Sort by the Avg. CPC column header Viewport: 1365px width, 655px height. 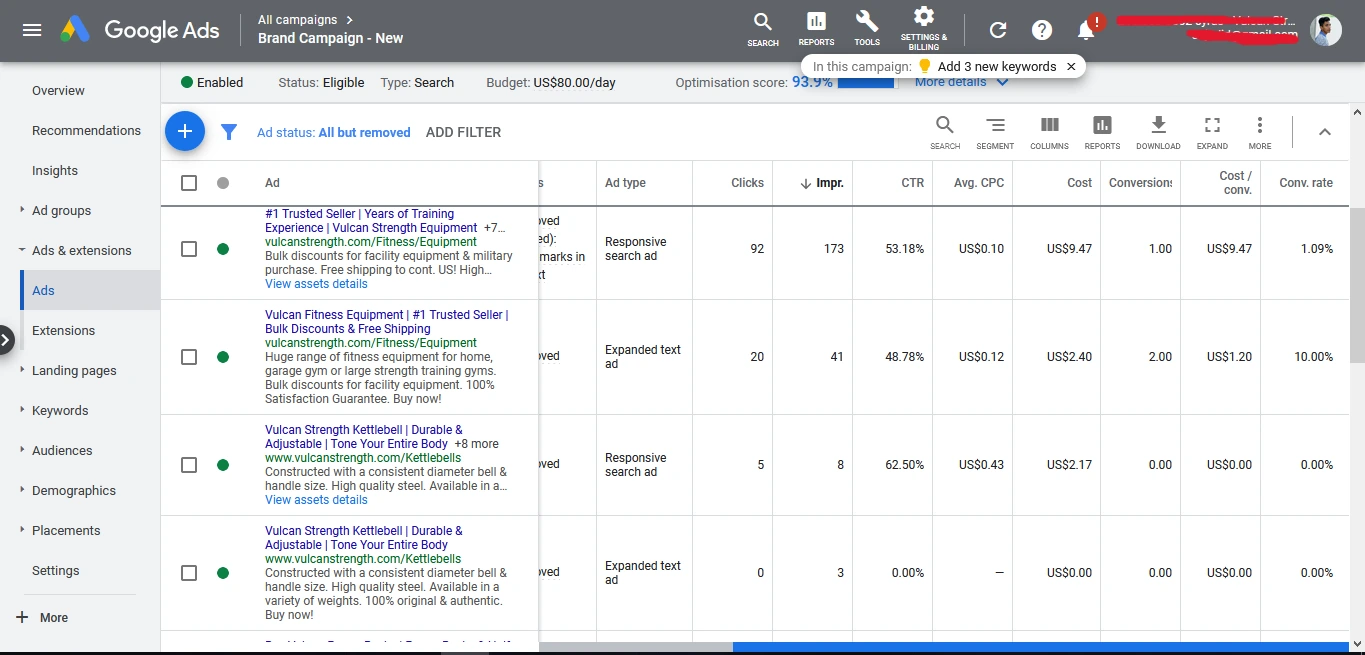(979, 183)
